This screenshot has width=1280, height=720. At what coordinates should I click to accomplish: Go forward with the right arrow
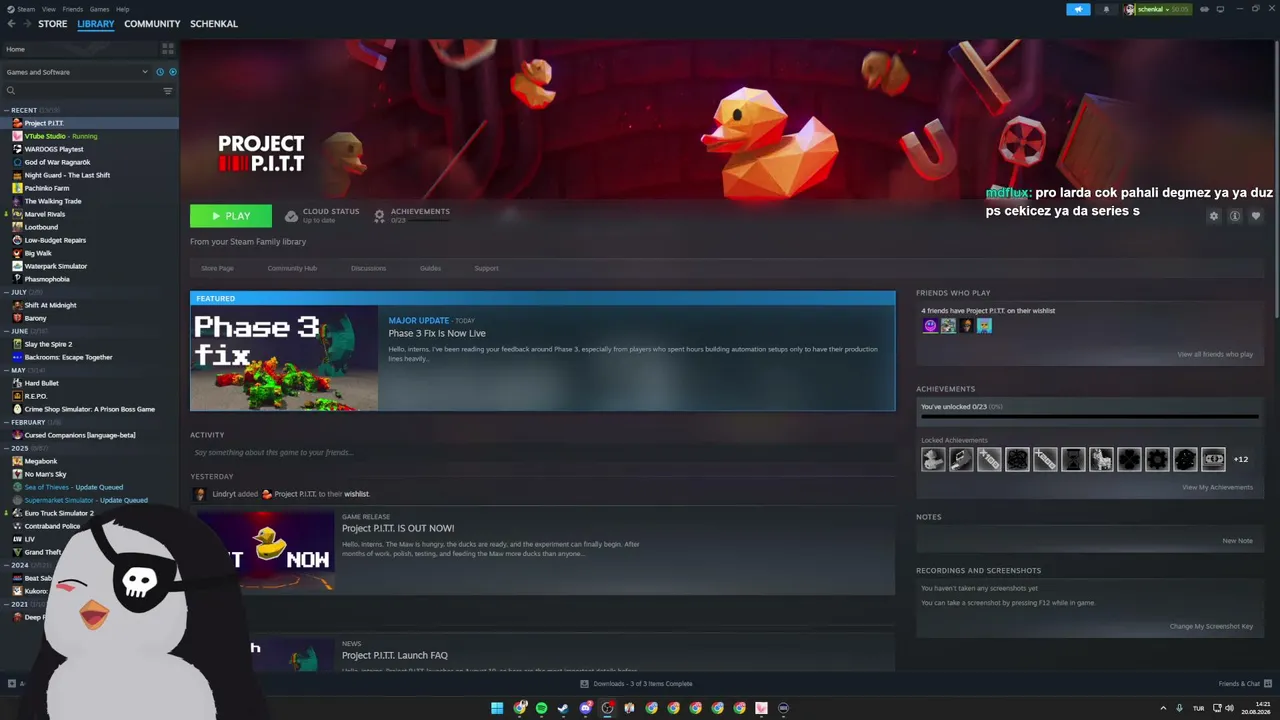pos(26,24)
